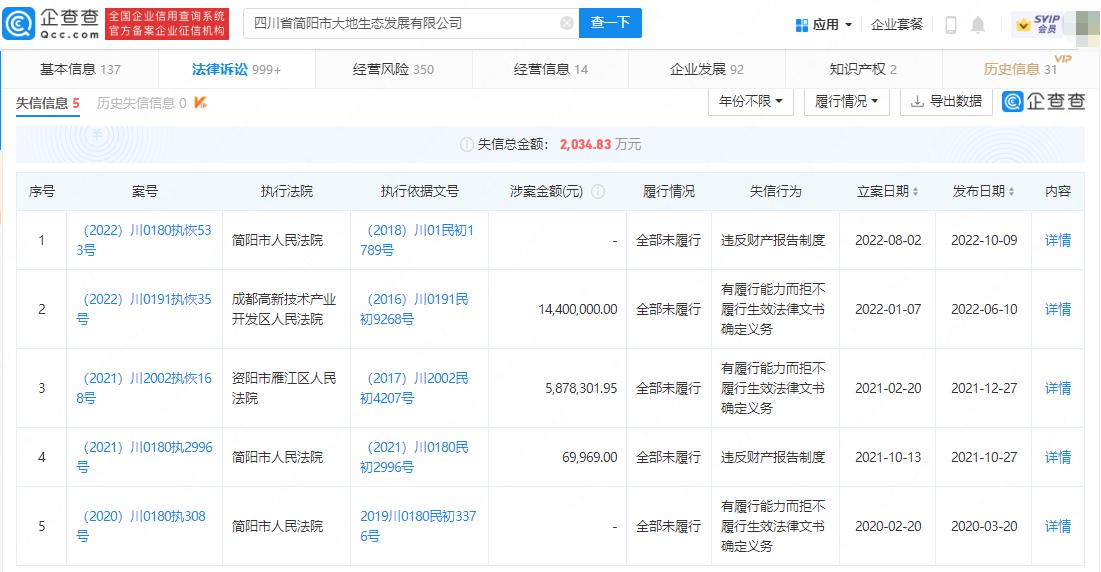The image size is (1101, 572).
Task: Open the notifications bell icon
Action: tap(978, 24)
